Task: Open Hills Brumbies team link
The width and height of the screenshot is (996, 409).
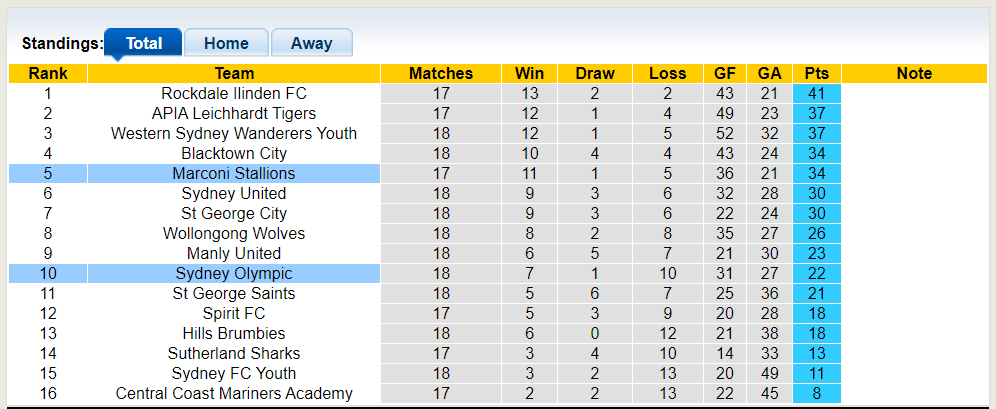Action: pos(234,333)
